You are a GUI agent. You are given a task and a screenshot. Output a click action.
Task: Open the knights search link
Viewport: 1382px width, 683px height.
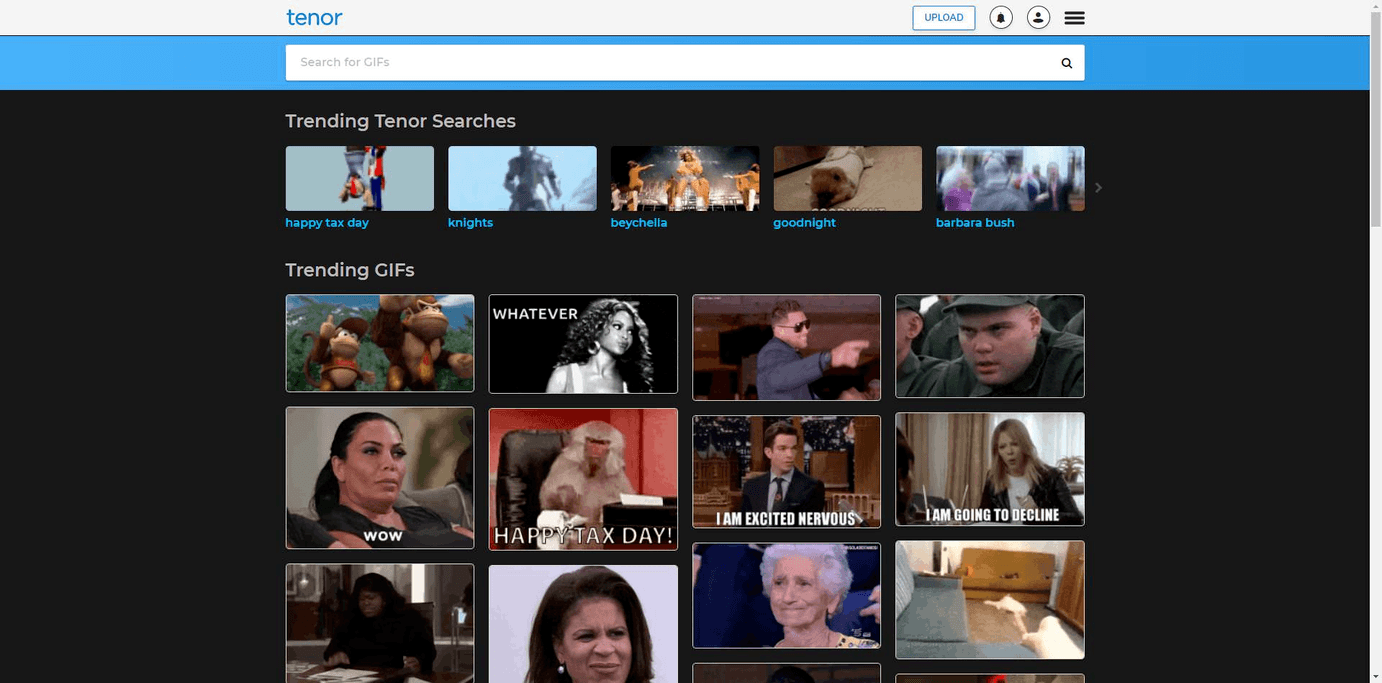point(470,223)
